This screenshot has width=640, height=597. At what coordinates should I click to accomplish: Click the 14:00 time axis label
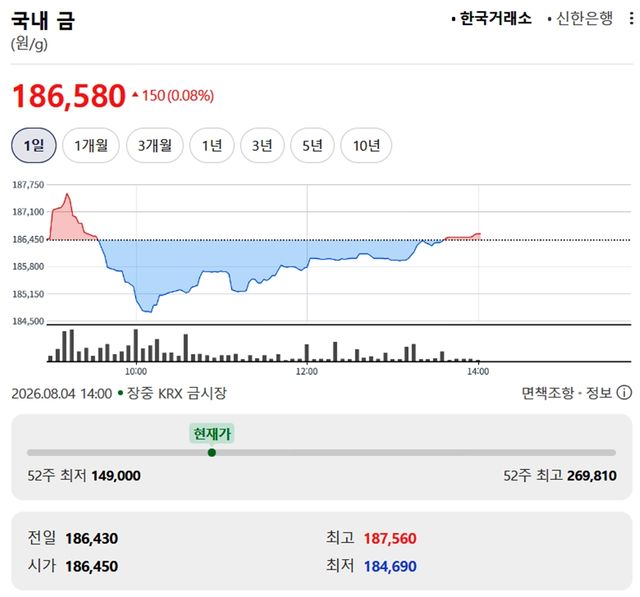pos(478,372)
